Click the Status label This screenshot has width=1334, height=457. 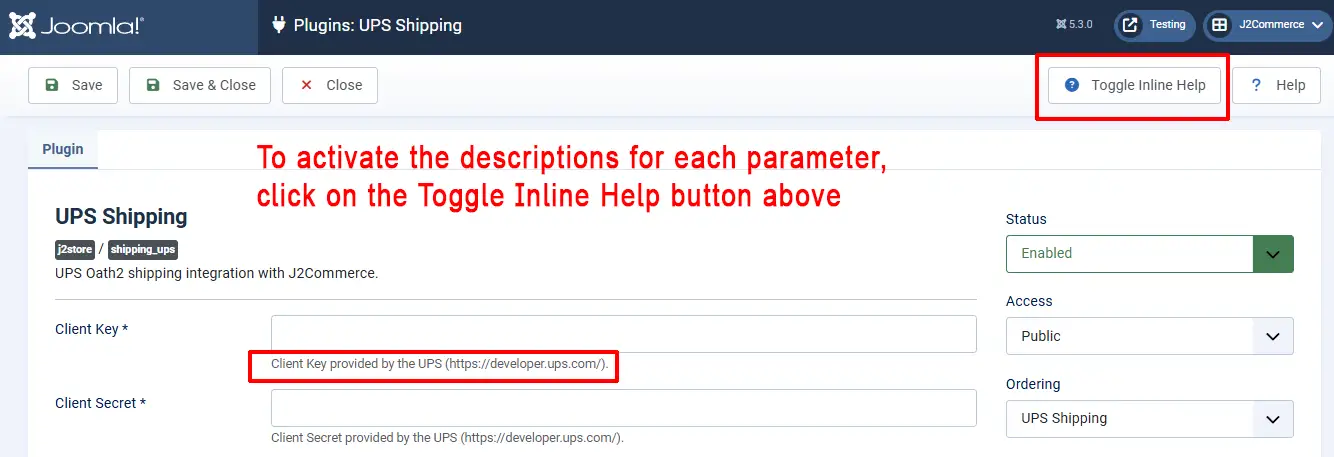coord(1026,219)
